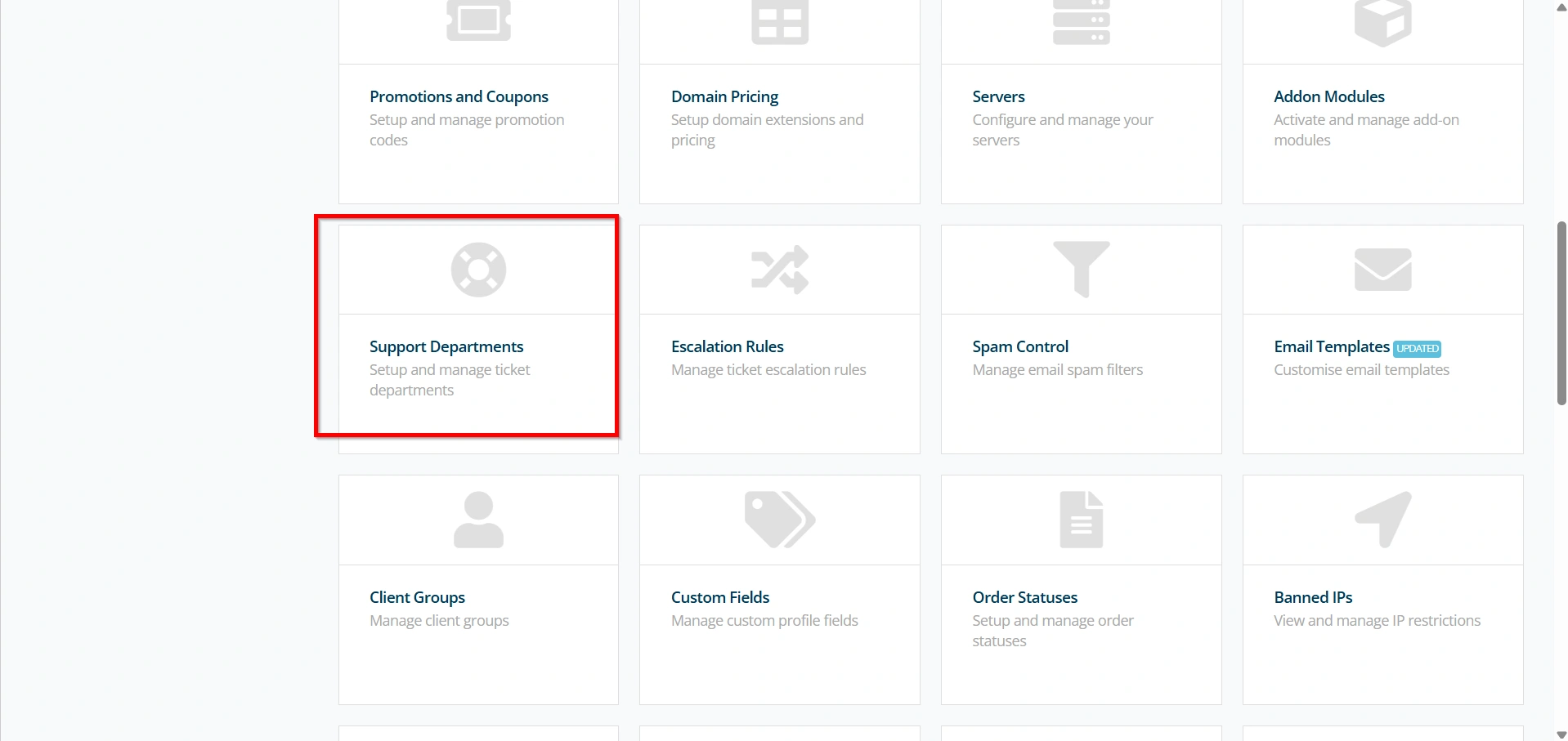This screenshot has height=741, width=1568.
Task: Click 'Manage ticket escalation rules' description
Action: coord(768,370)
